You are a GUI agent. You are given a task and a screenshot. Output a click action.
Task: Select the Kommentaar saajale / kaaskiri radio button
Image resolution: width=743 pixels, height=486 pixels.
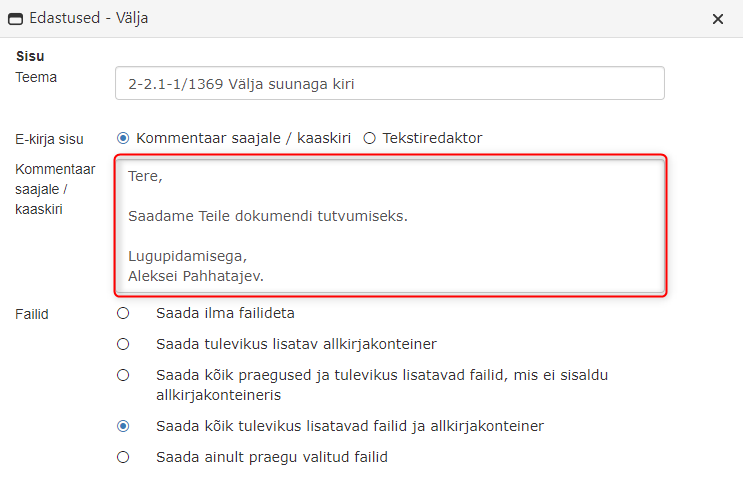tap(123, 138)
